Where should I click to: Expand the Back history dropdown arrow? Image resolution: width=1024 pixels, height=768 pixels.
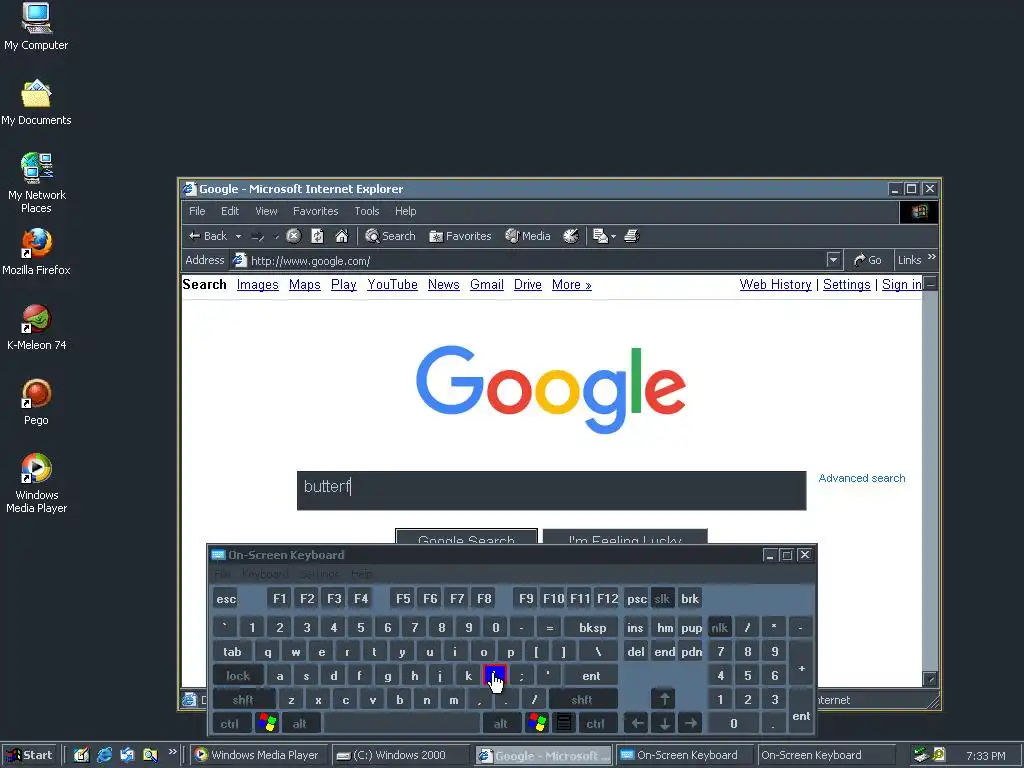(238, 236)
